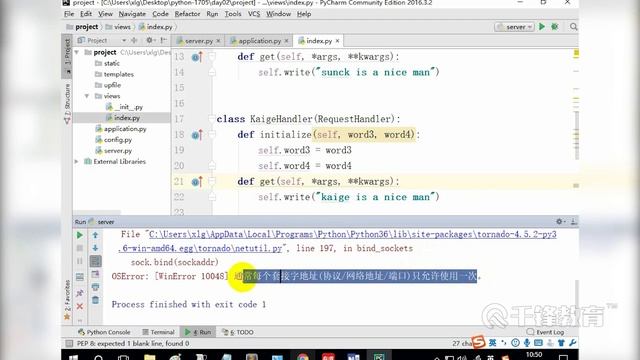Screen dimensions: 640x360
Task: Open the Refactor menu
Action: coord(187,14)
